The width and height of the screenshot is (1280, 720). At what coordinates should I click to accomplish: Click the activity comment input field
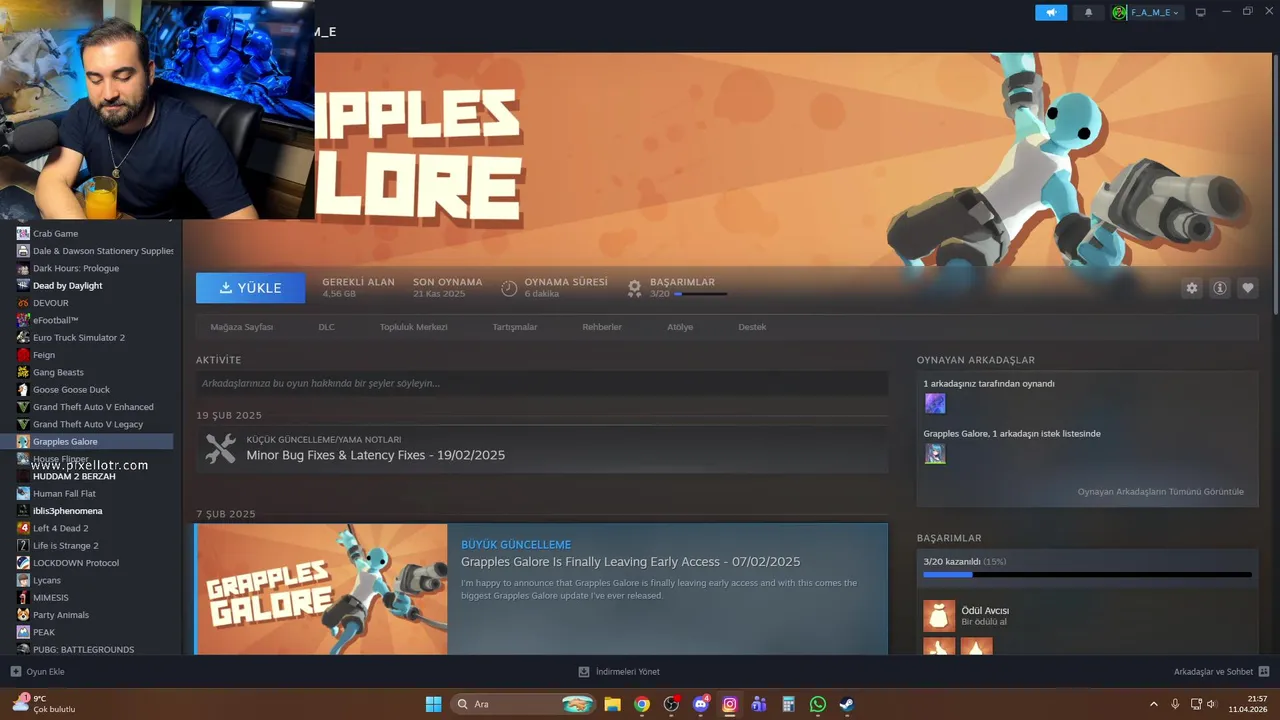click(542, 383)
